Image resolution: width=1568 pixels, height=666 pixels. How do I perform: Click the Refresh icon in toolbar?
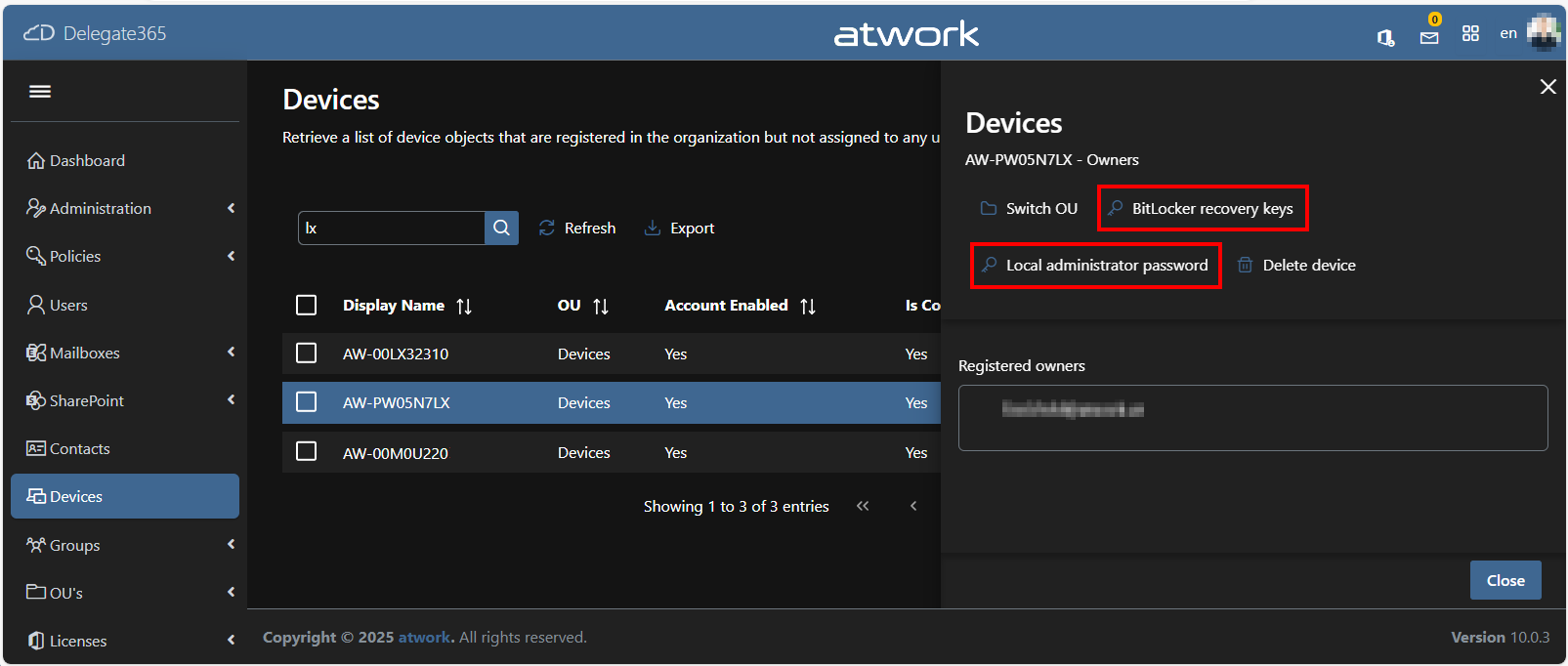pyautogui.click(x=547, y=228)
